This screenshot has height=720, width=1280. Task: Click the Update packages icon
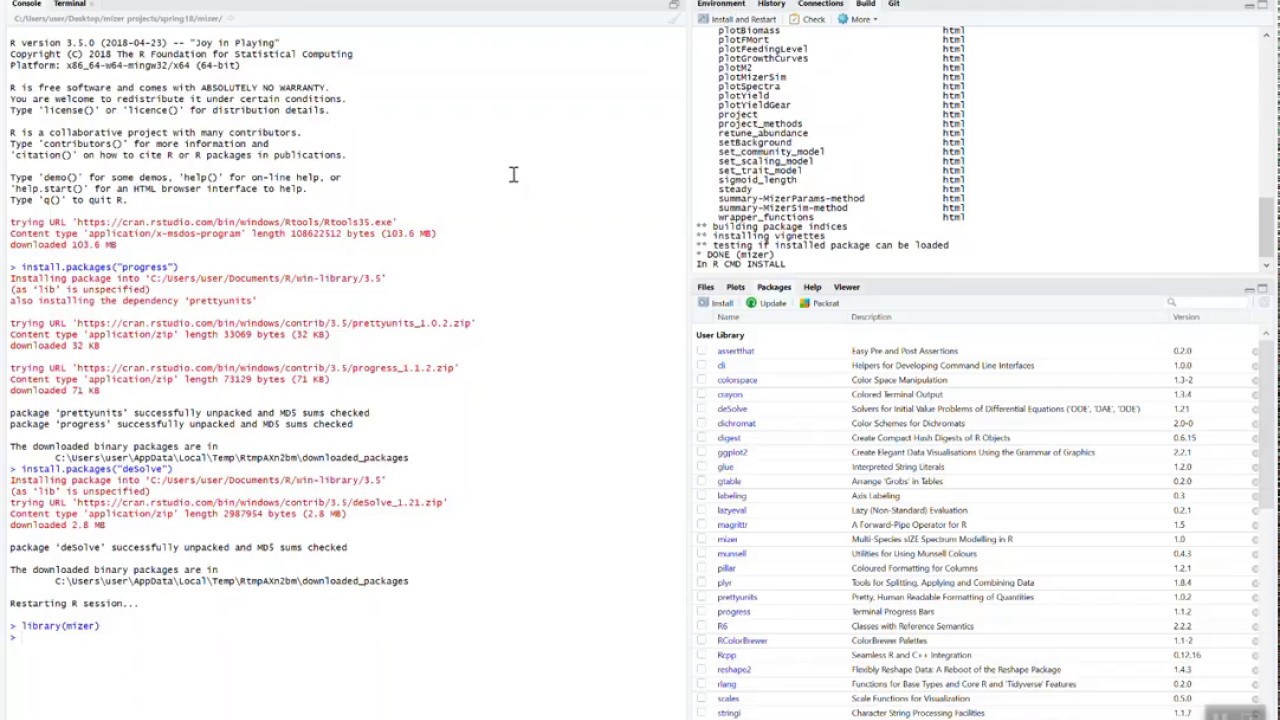[x=751, y=303]
